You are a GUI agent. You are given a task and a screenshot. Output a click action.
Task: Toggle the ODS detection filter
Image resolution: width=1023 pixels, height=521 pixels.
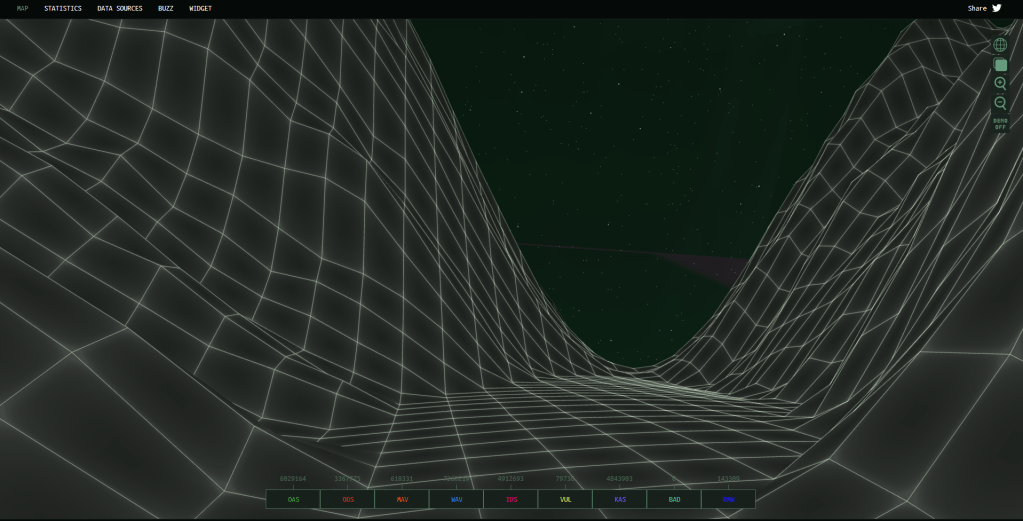click(348, 499)
